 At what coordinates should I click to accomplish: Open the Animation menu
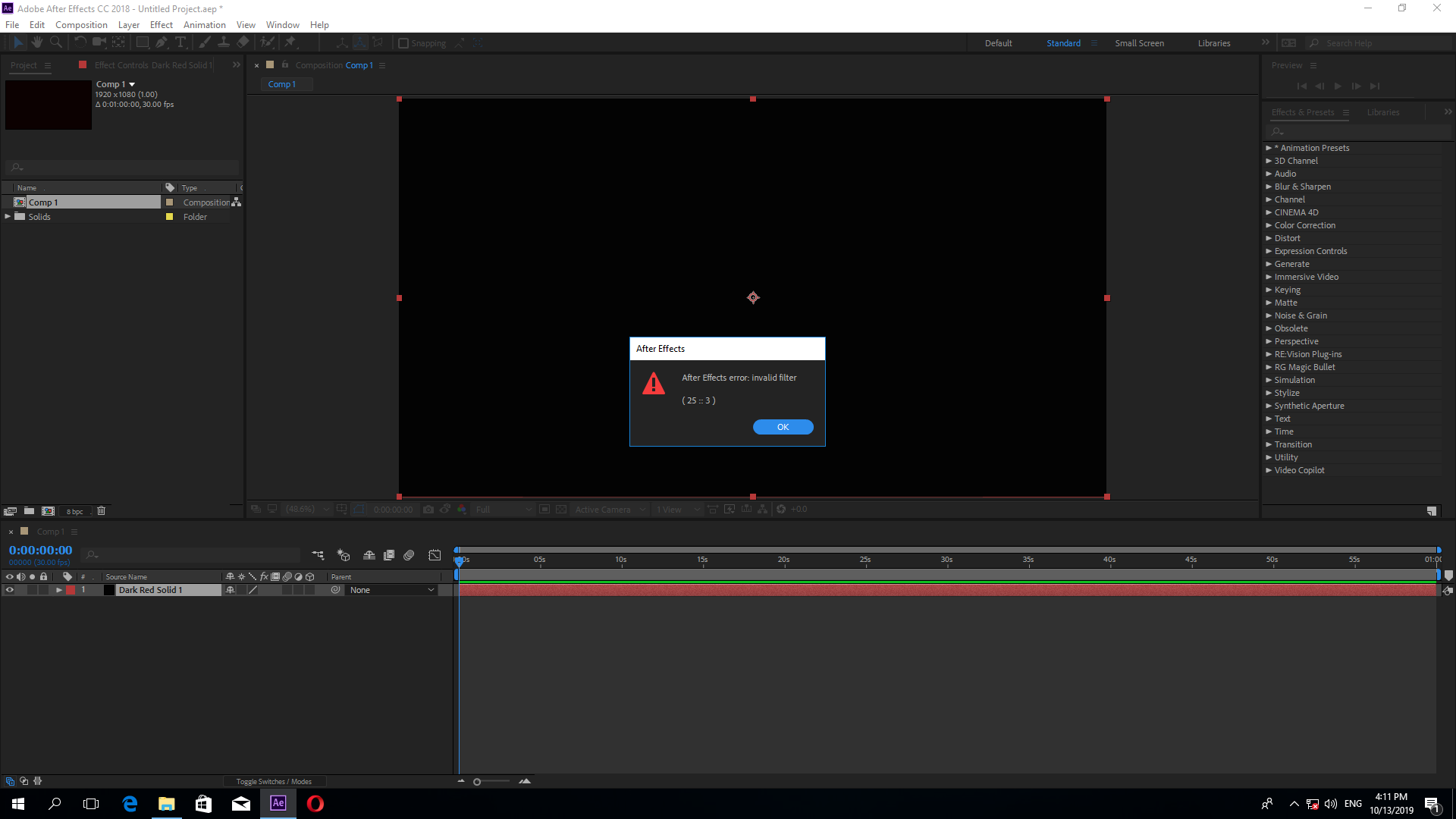click(203, 24)
